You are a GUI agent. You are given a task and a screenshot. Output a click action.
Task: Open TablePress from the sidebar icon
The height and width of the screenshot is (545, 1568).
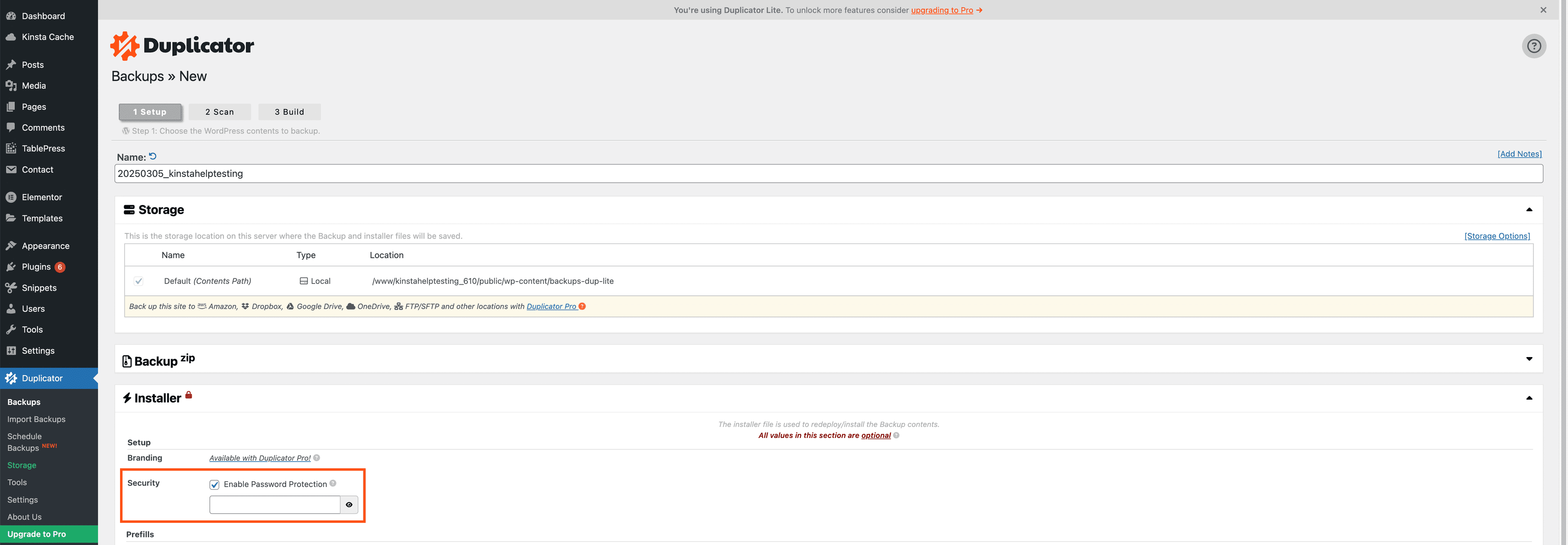click(11, 148)
